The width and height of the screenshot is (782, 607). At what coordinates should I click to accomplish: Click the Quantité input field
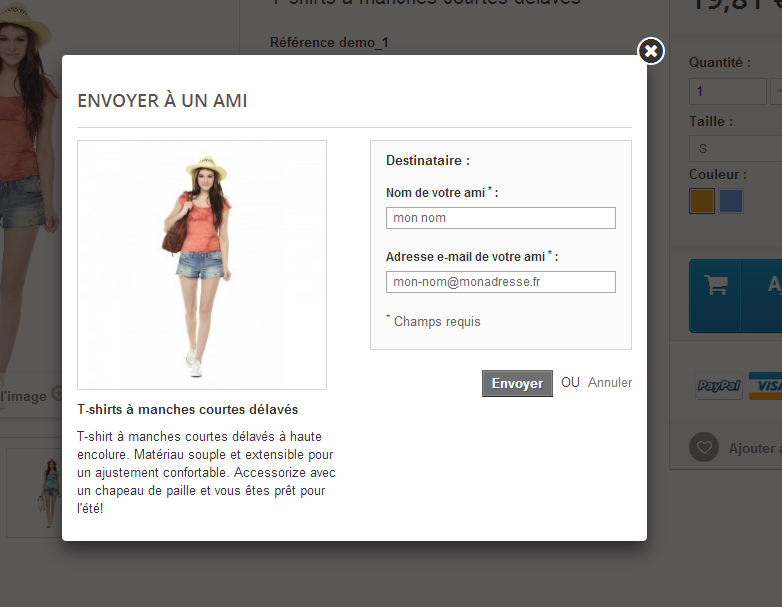pos(728,91)
